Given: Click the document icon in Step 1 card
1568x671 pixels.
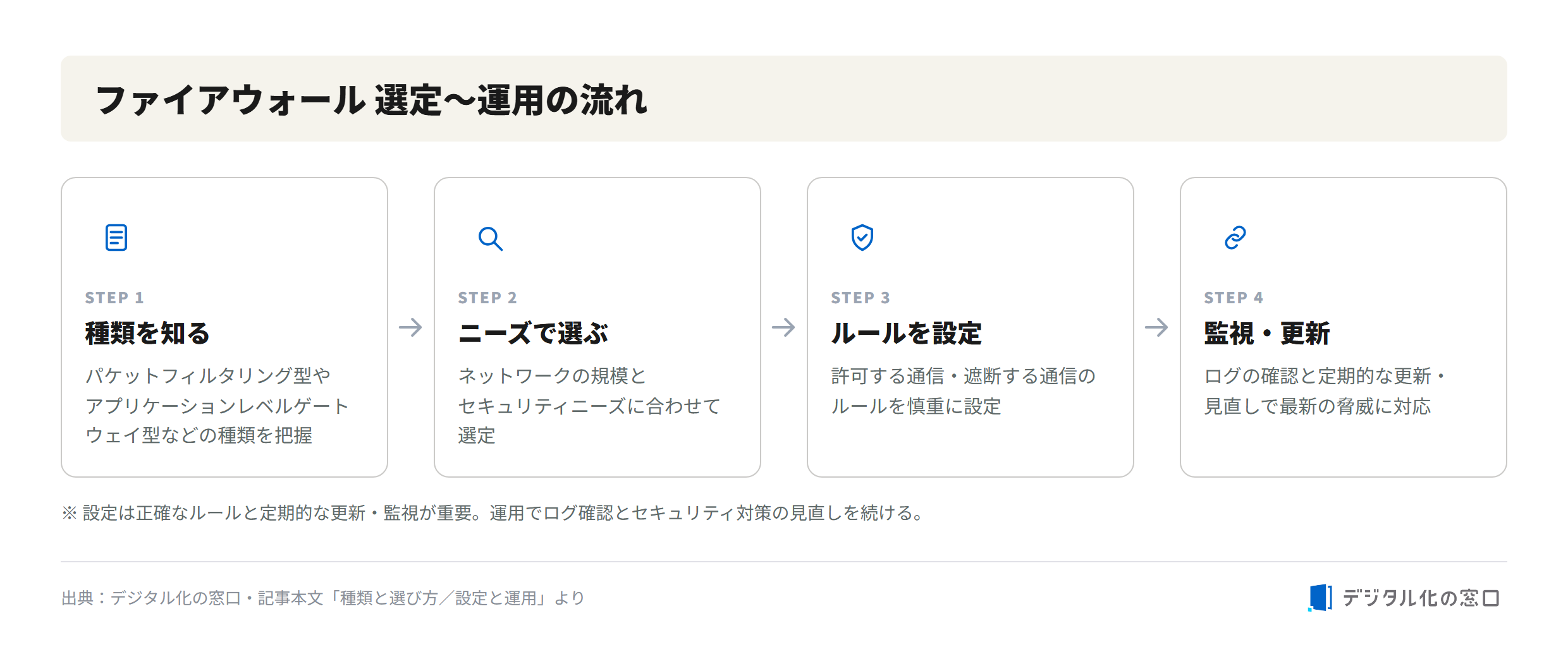Looking at the screenshot, I should pyautogui.click(x=116, y=238).
